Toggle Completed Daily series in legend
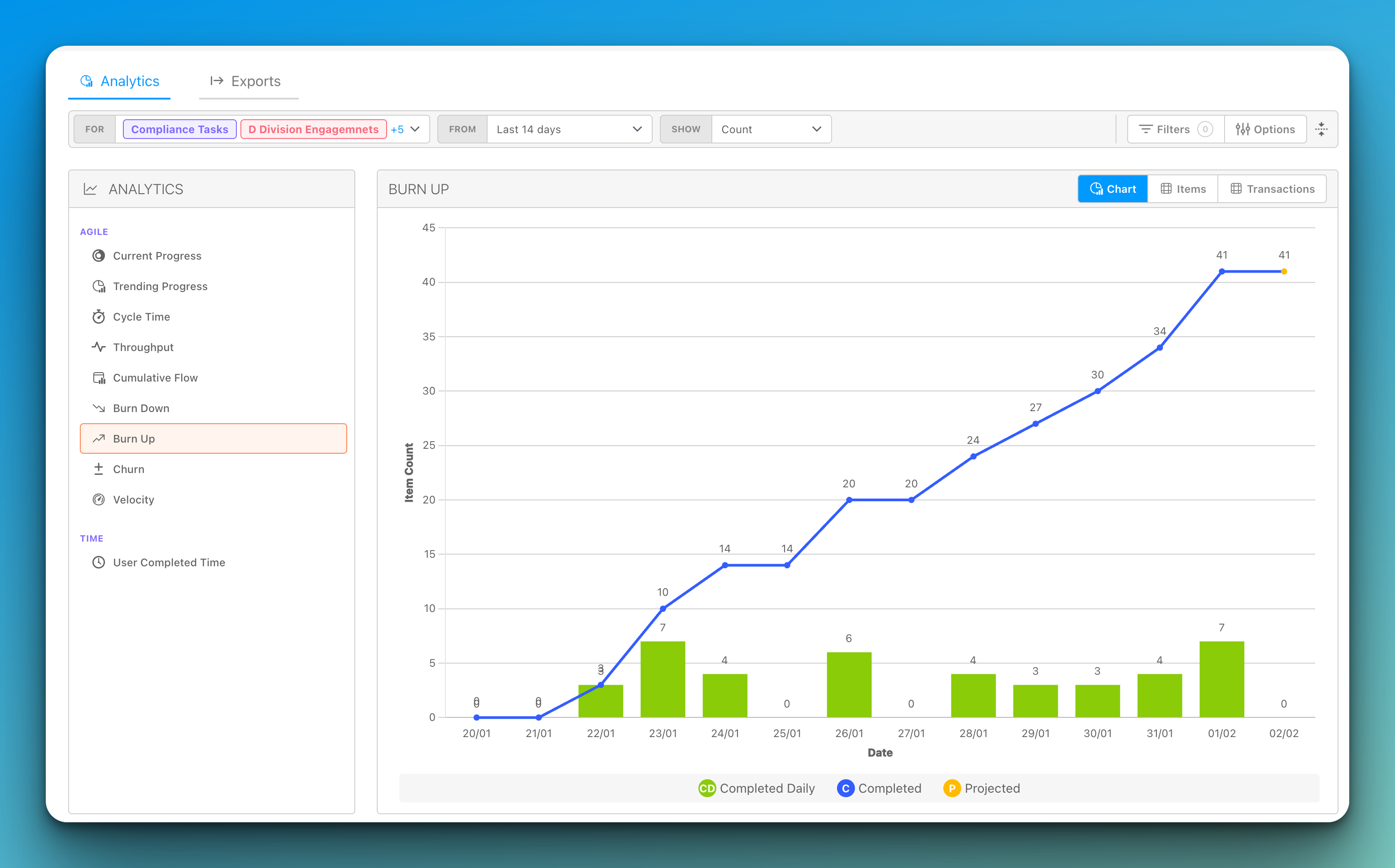 pos(756,788)
